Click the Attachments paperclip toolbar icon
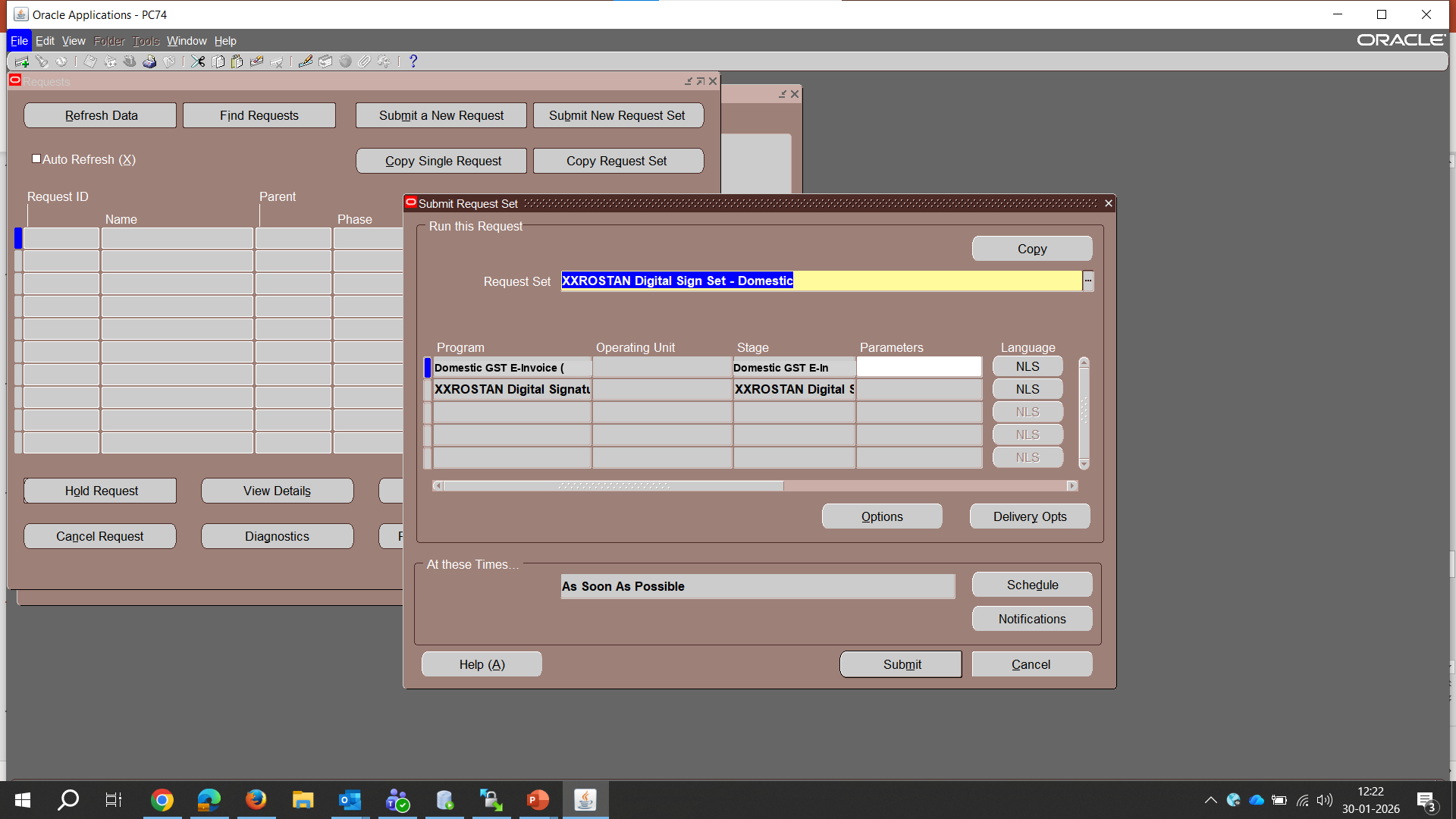Image resolution: width=1456 pixels, height=819 pixels. coord(365,61)
